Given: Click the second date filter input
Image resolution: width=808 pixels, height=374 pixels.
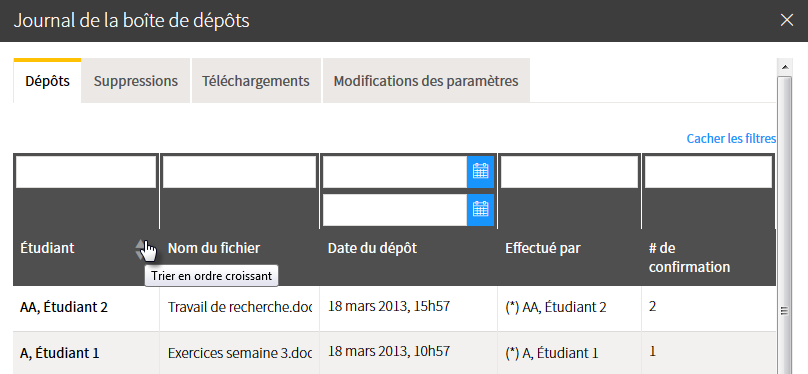Looking at the screenshot, I should (x=395, y=210).
